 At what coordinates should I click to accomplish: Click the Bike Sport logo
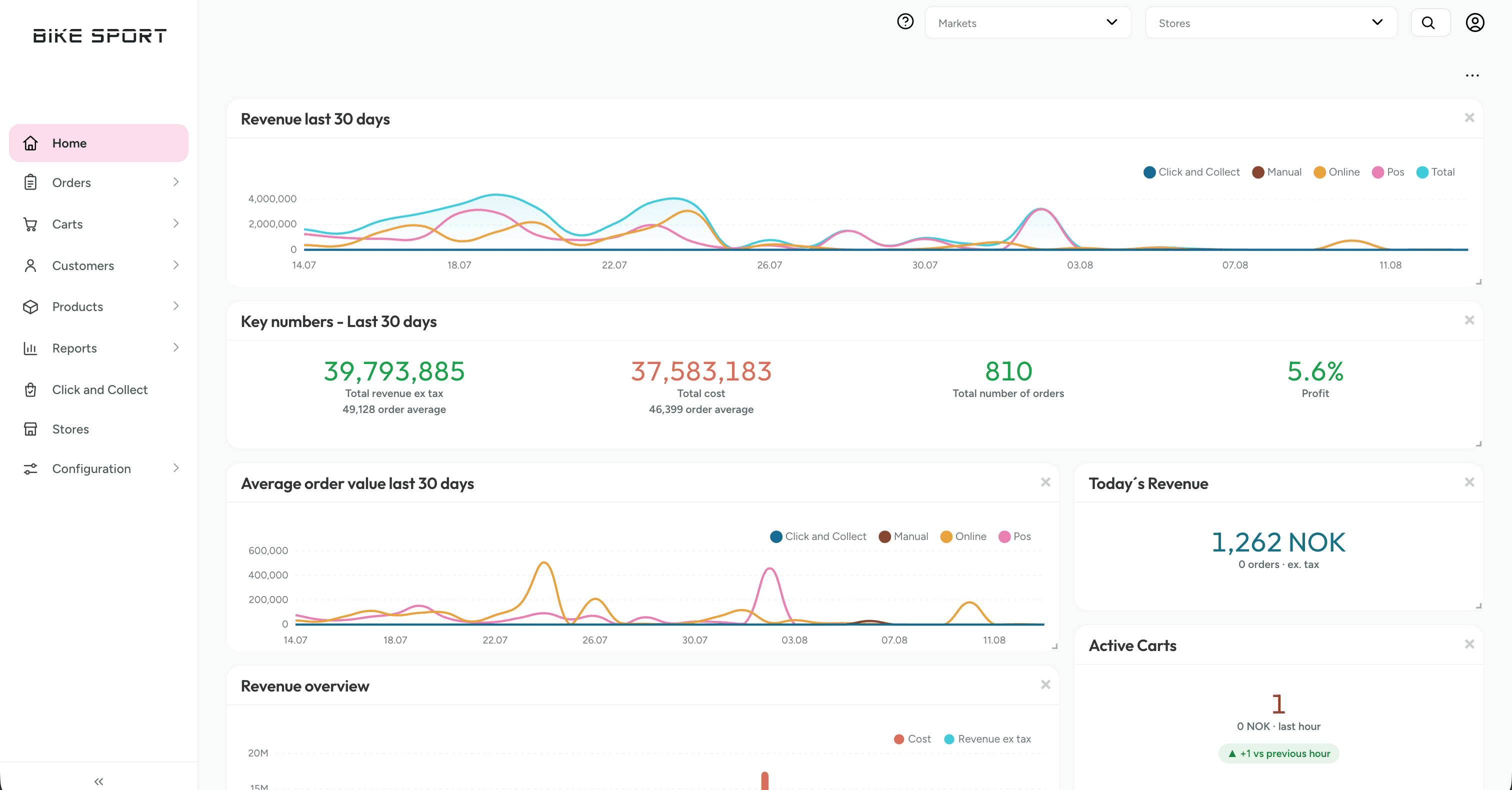(100, 36)
